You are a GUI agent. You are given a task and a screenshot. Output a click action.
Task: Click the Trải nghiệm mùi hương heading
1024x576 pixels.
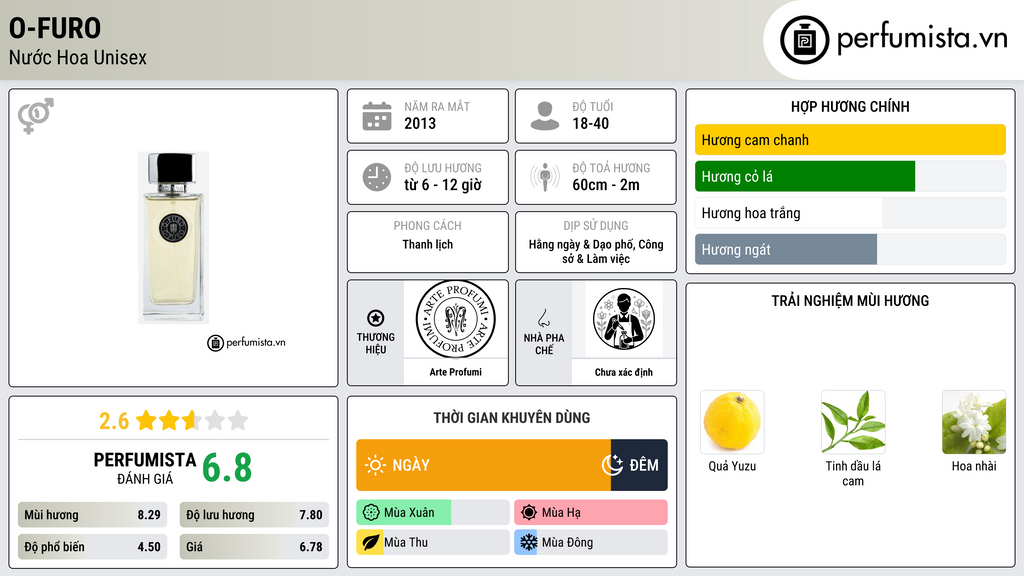click(850, 300)
